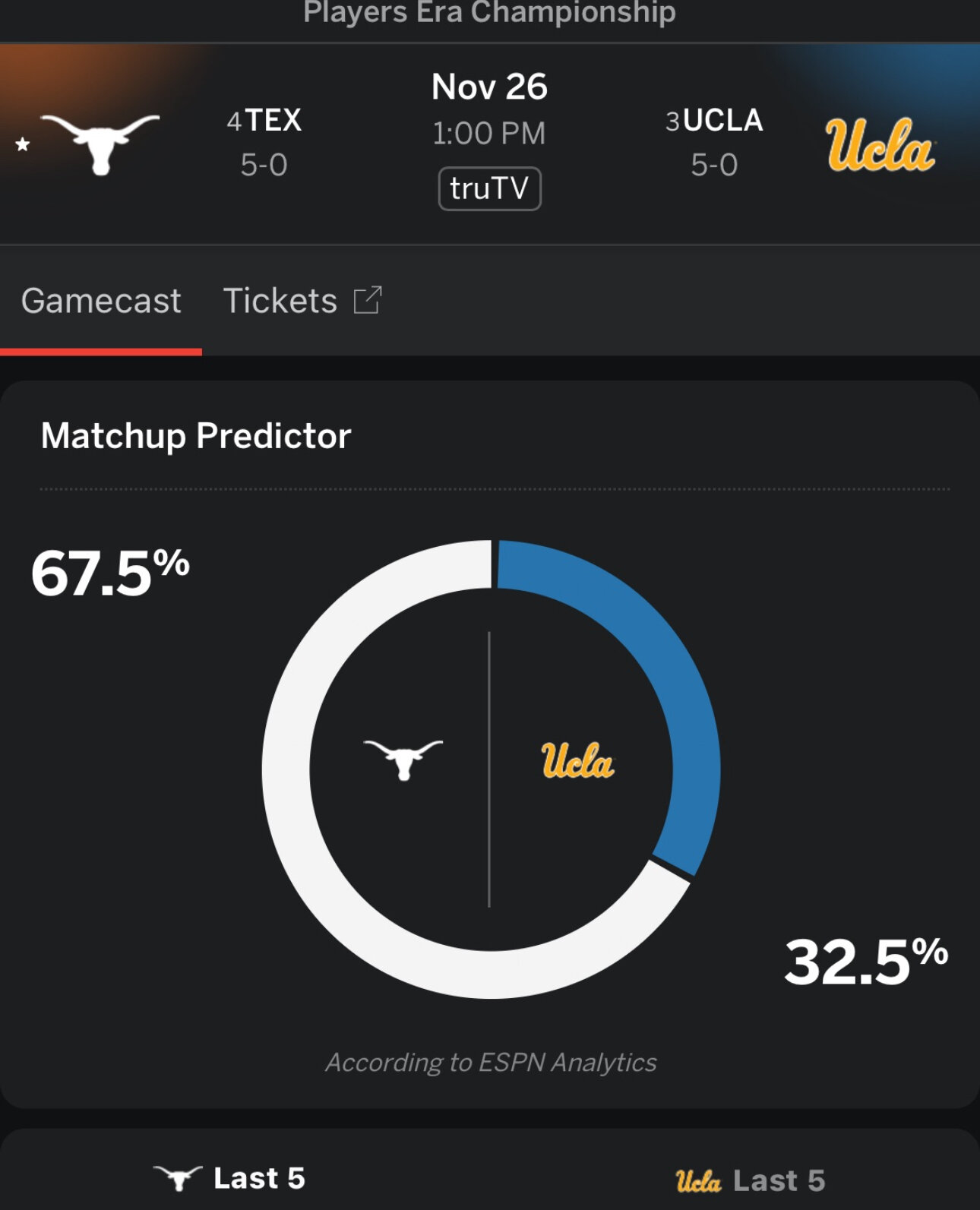Open the Tickets tab
Viewport: 980px width, 1210px height.
(x=280, y=301)
